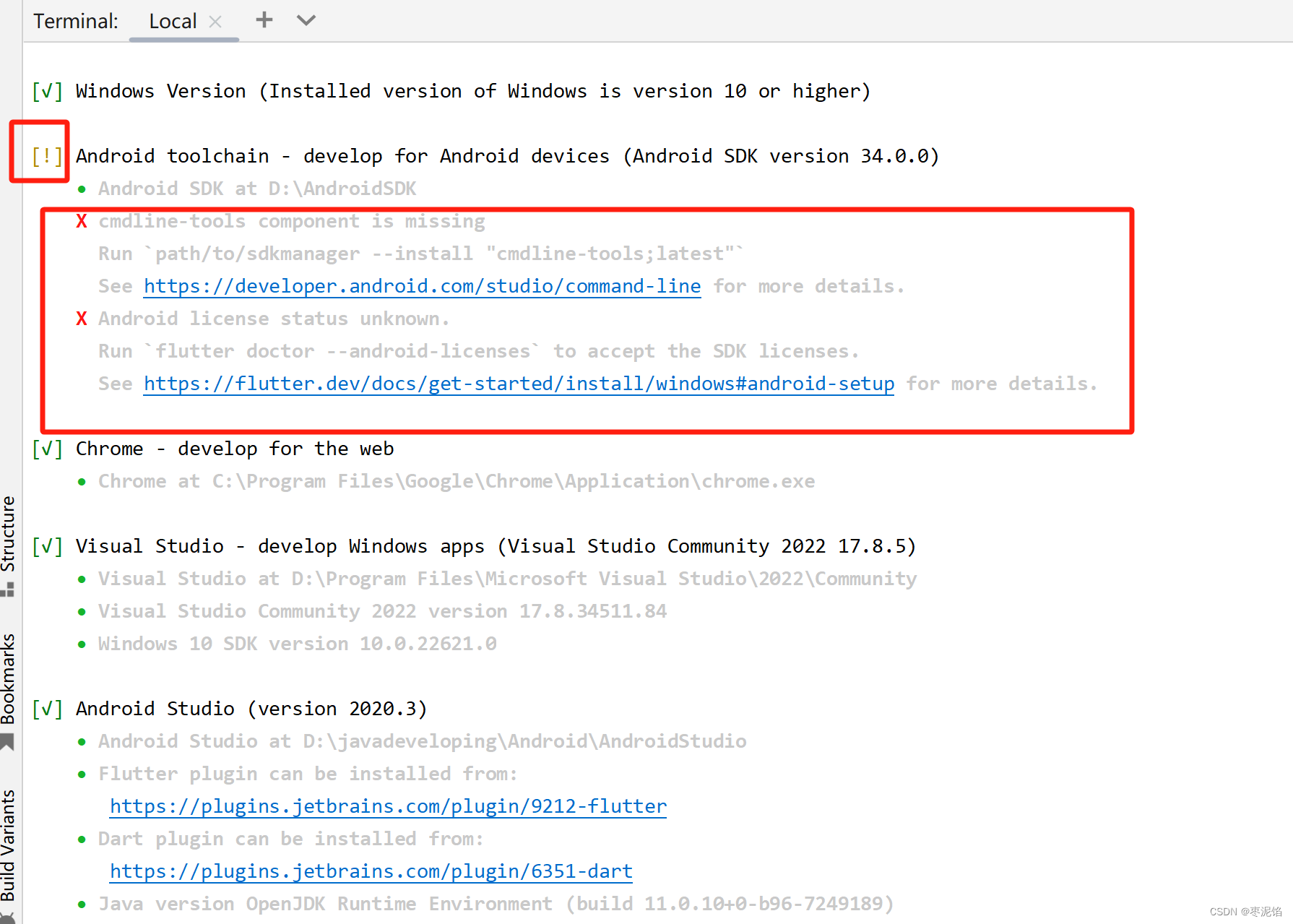
Task: Click the Android toolchain heading line
Action: point(507,156)
